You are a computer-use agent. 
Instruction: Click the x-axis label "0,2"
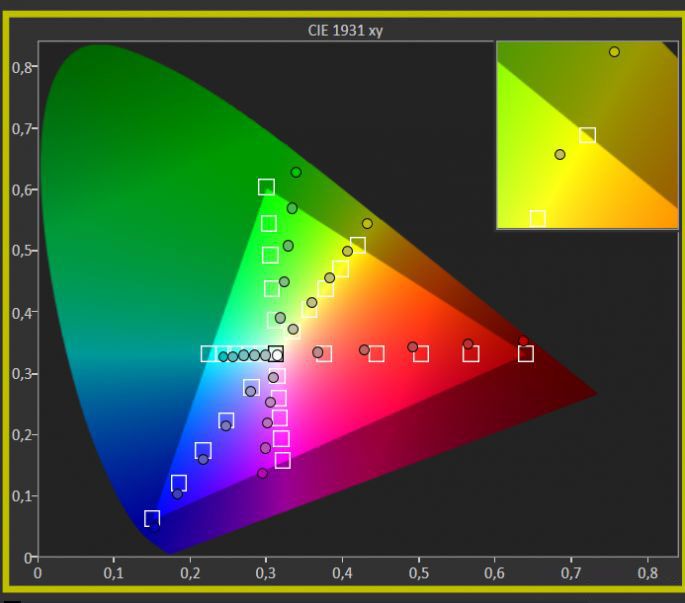[x=190, y=573]
